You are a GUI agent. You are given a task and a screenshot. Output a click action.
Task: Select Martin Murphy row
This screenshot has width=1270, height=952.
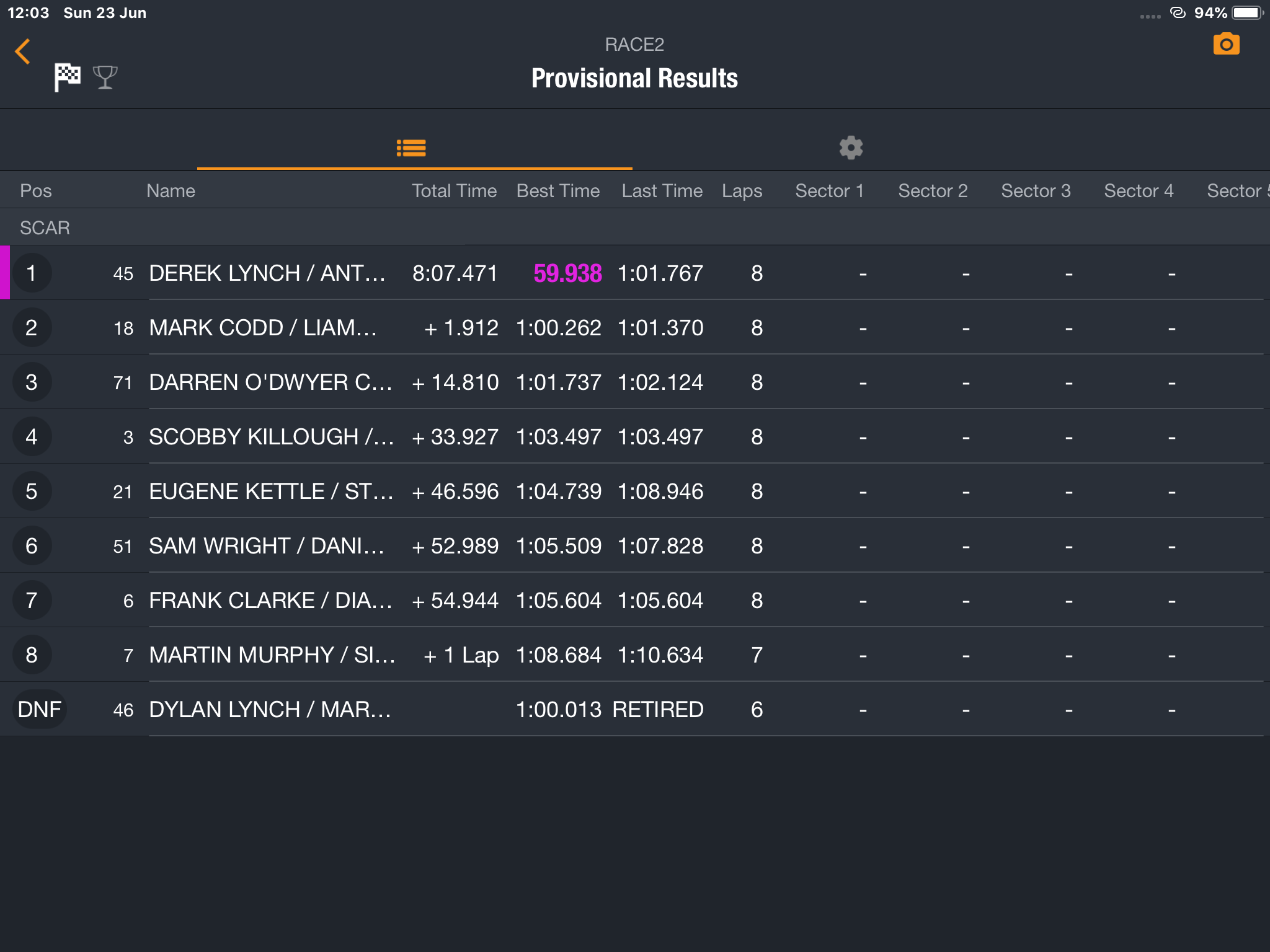[635, 654]
